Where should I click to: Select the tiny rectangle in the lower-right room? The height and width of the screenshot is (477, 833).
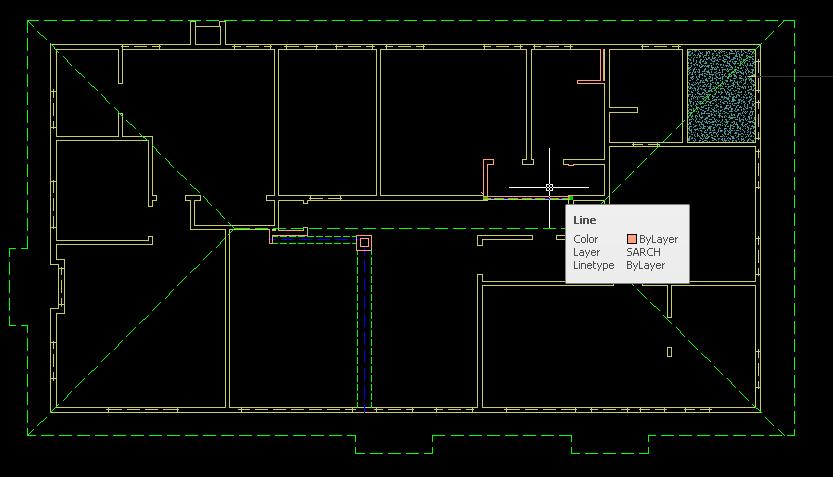pos(669,352)
